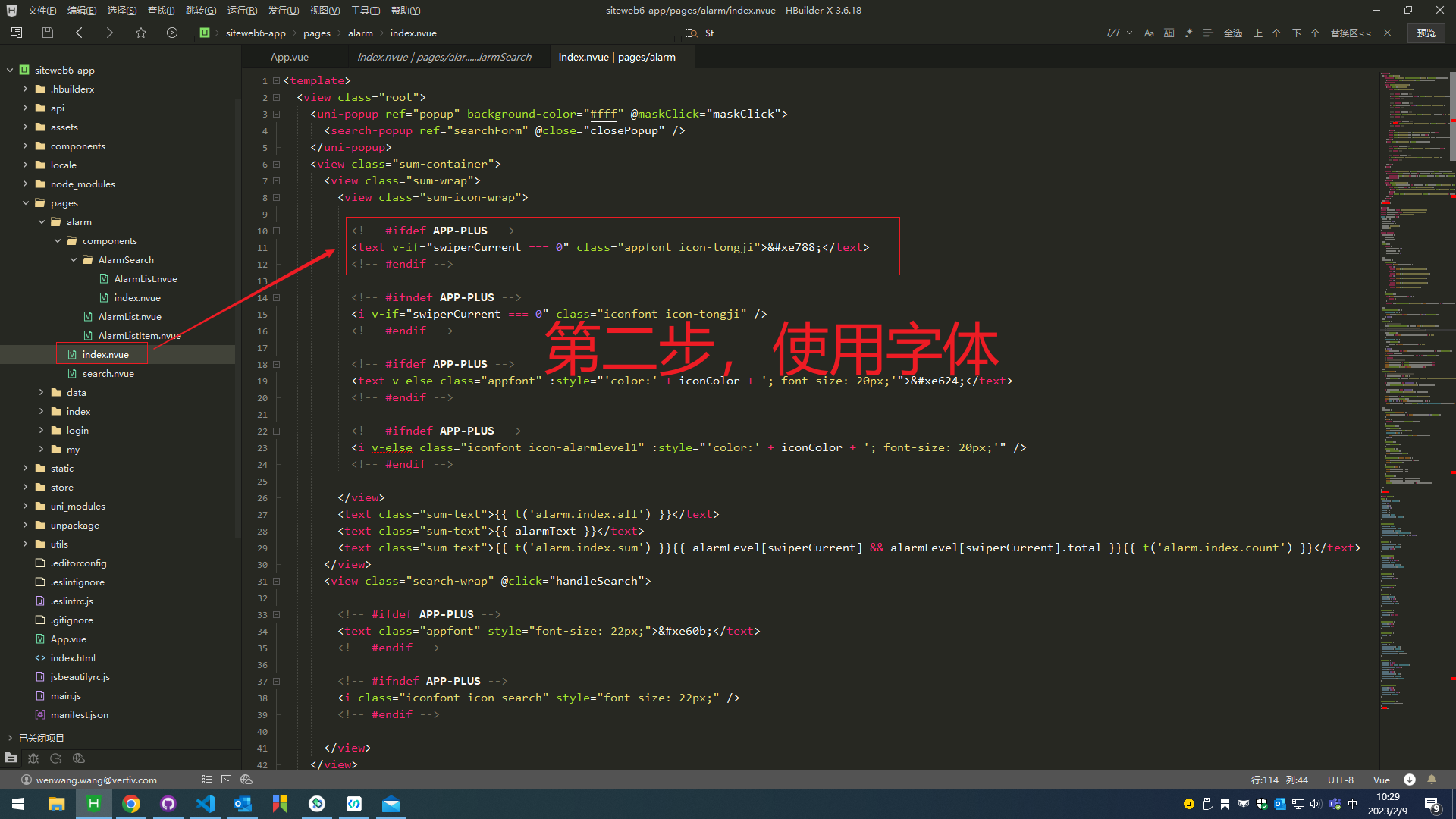Open manifest.json in the file tree

[x=79, y=714]
